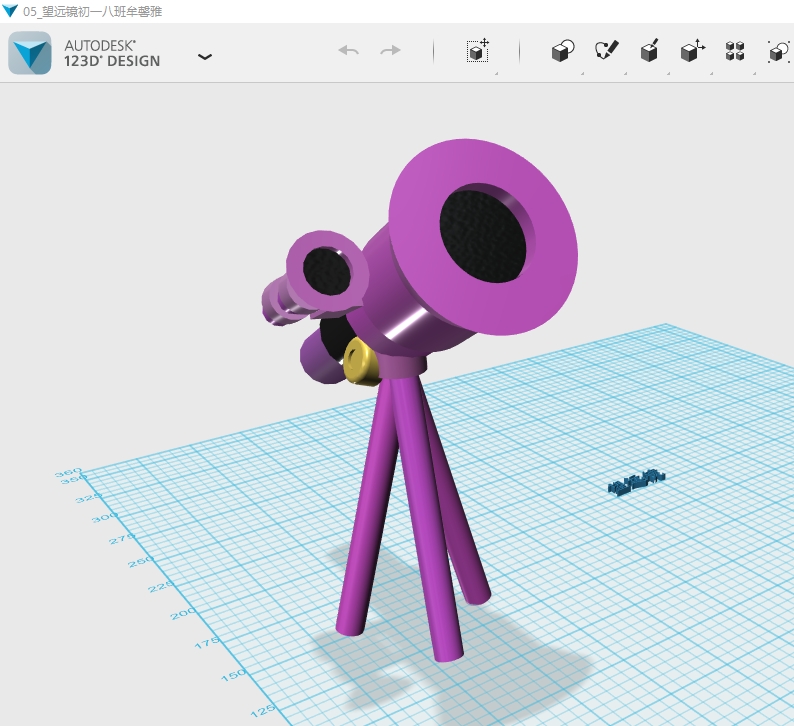This screenshot has width=794, height=726.
Task: Redo the last undone action
Action: [x=390, y=51]
